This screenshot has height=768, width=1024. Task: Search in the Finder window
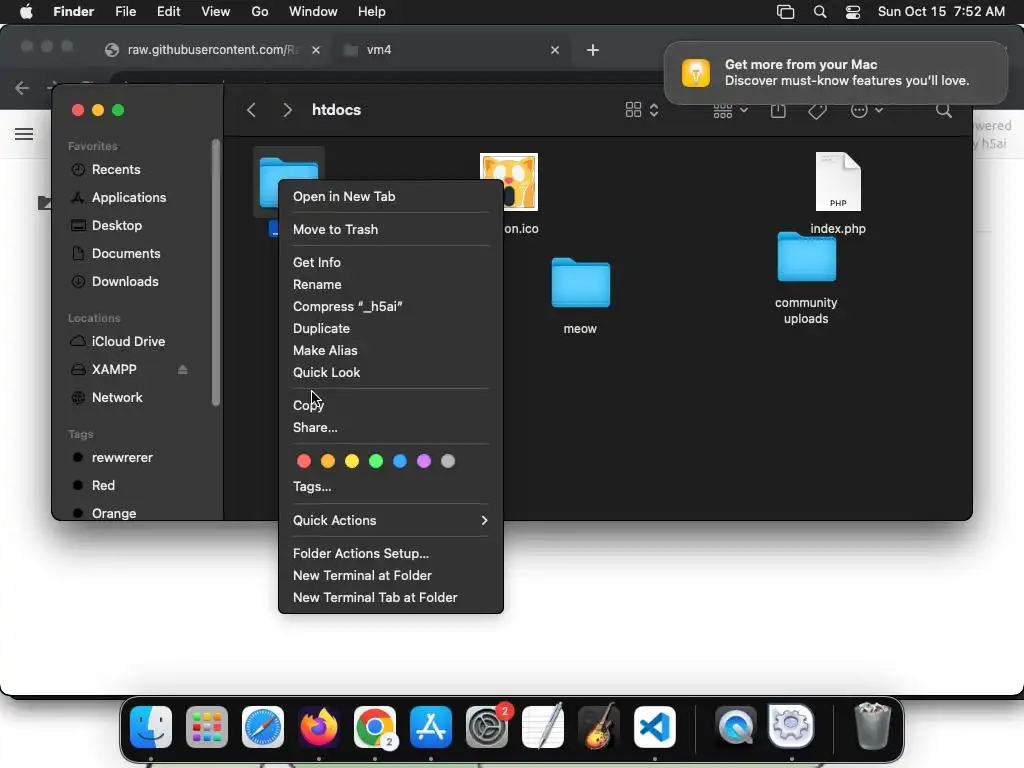tap(944, 110)
